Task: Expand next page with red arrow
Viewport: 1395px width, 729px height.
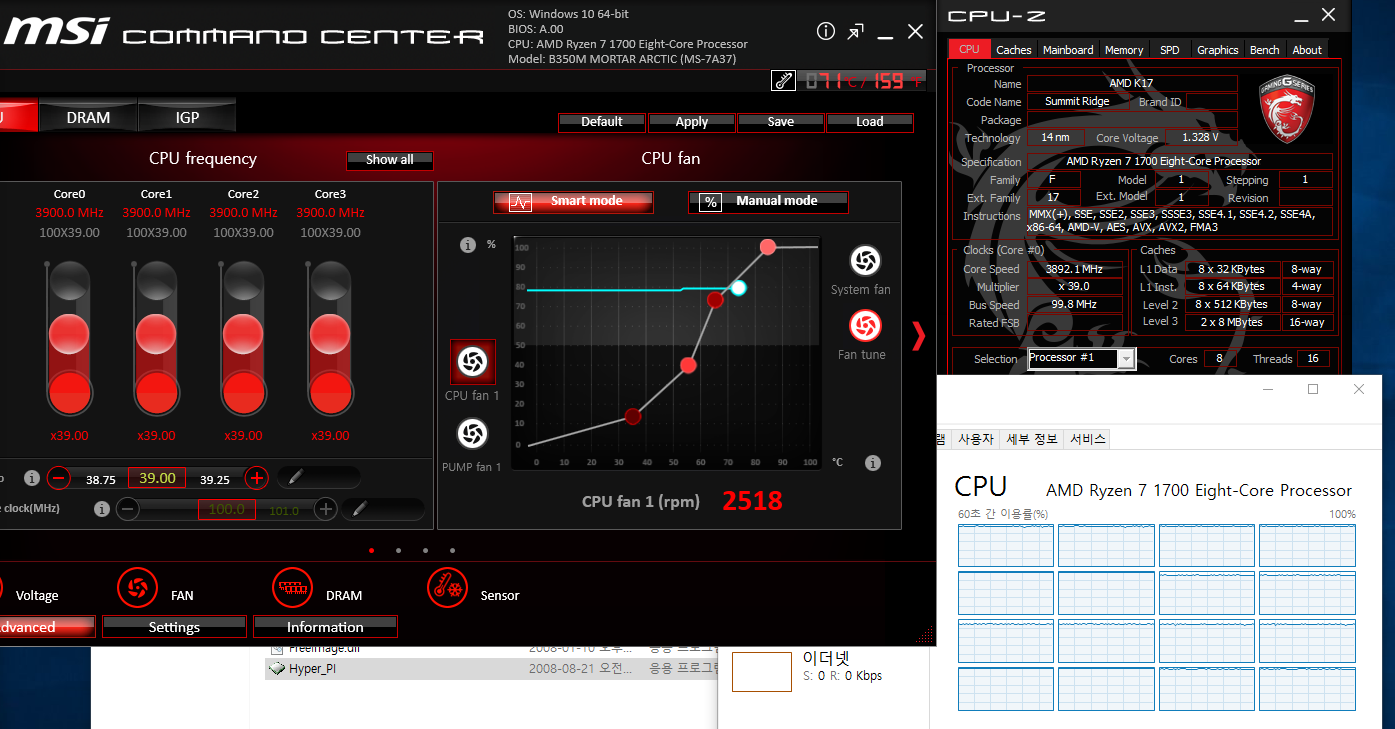Action: coord(919,334)
